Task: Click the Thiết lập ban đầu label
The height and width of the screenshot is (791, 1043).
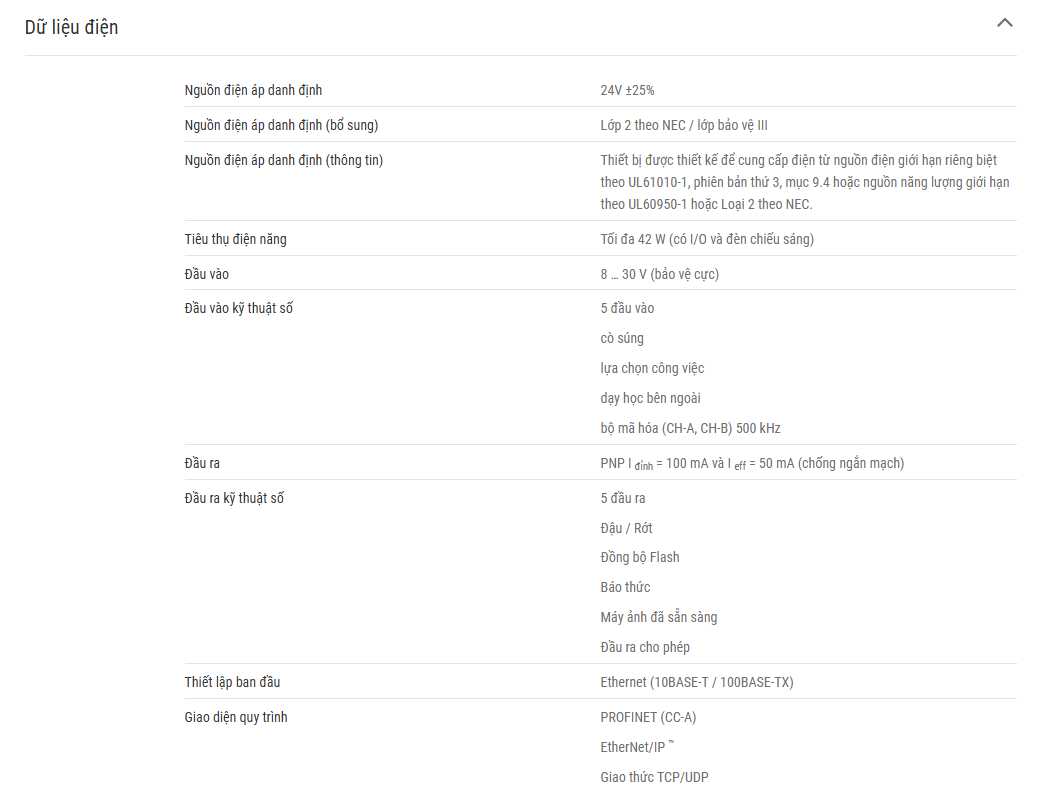Action: [232, 682]
